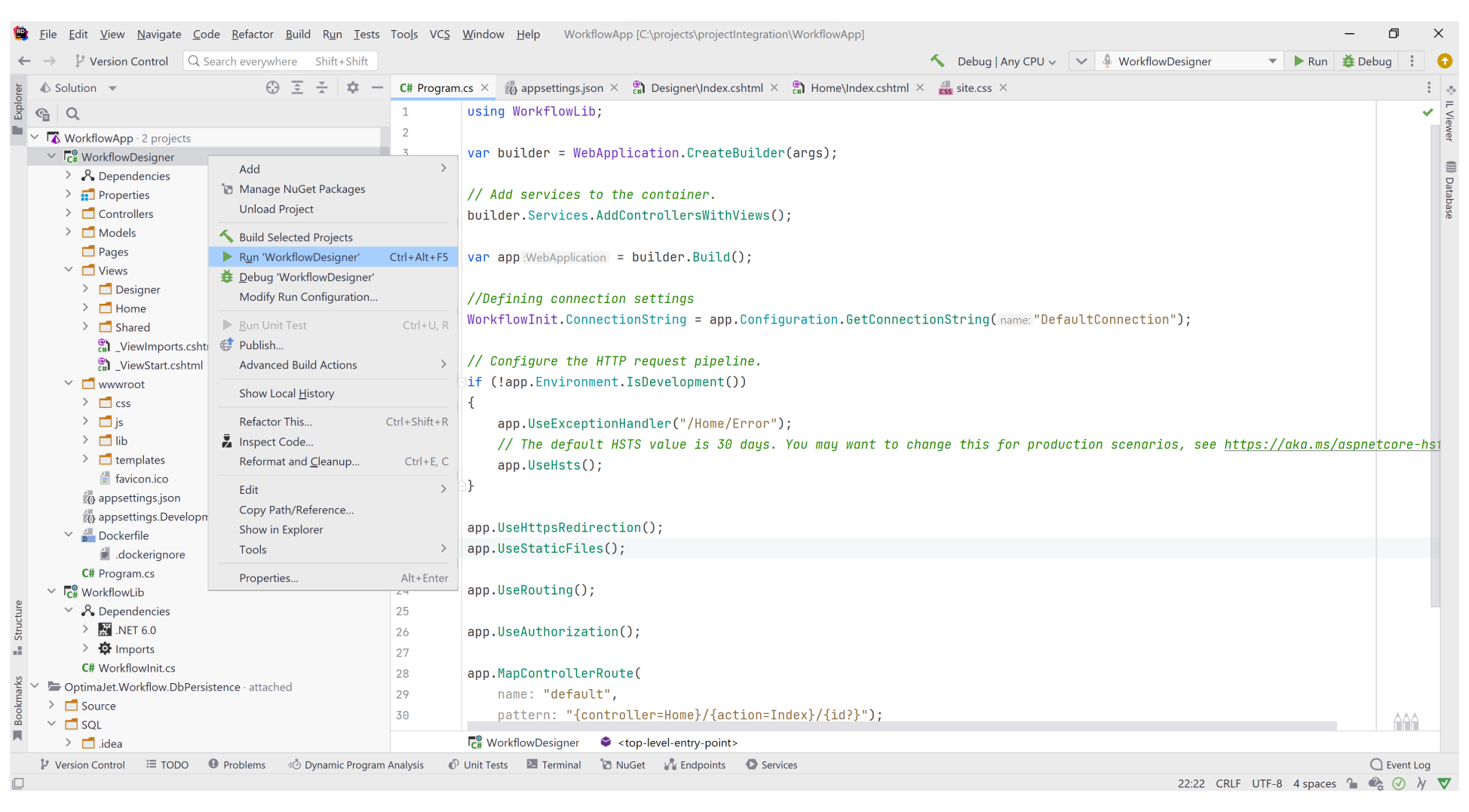Open the Refactor menu in menu bar
This screenshot has width=1469, height=812.
coord(252,34)
